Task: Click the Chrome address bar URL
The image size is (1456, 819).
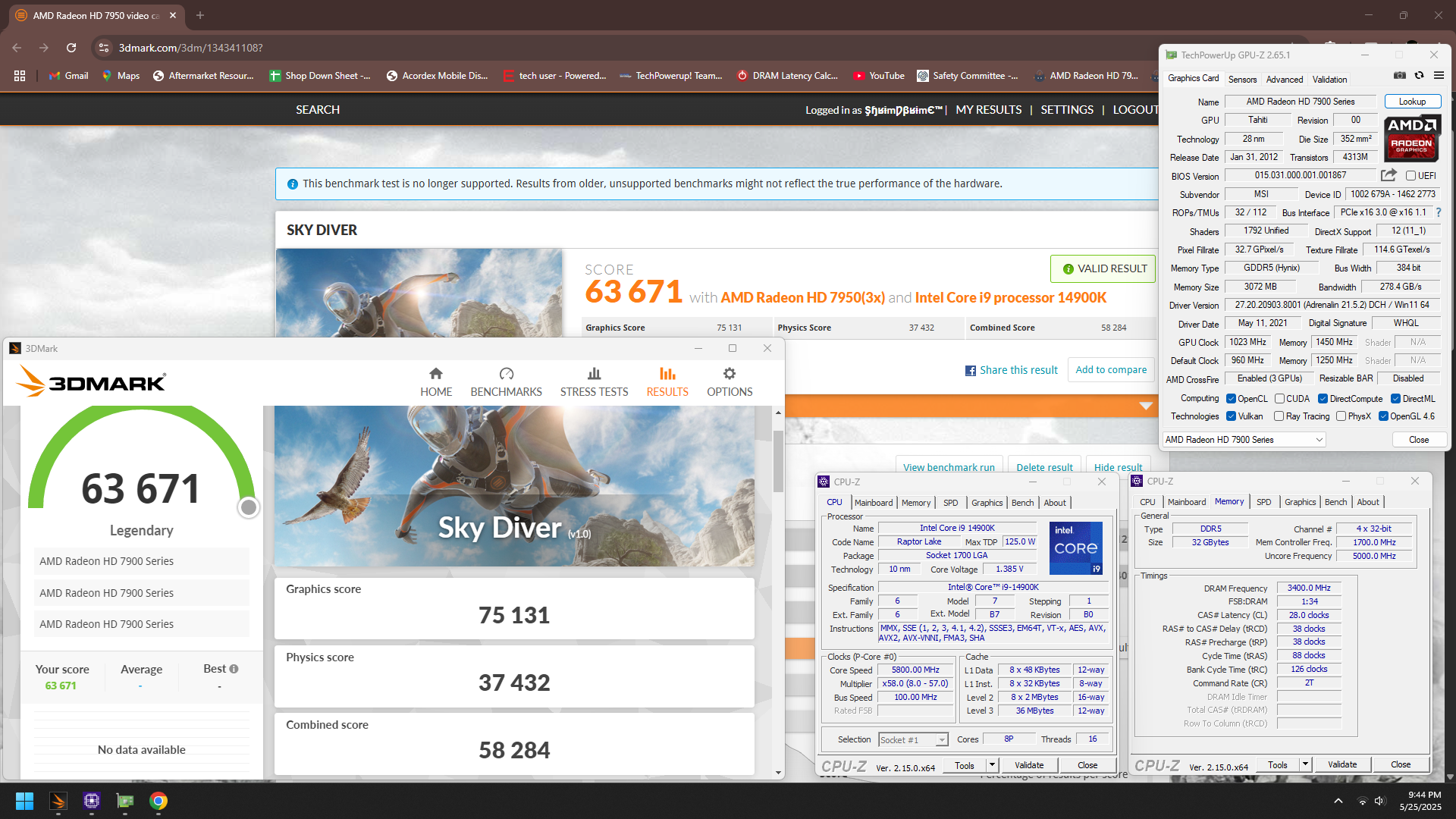Action: 190,48
